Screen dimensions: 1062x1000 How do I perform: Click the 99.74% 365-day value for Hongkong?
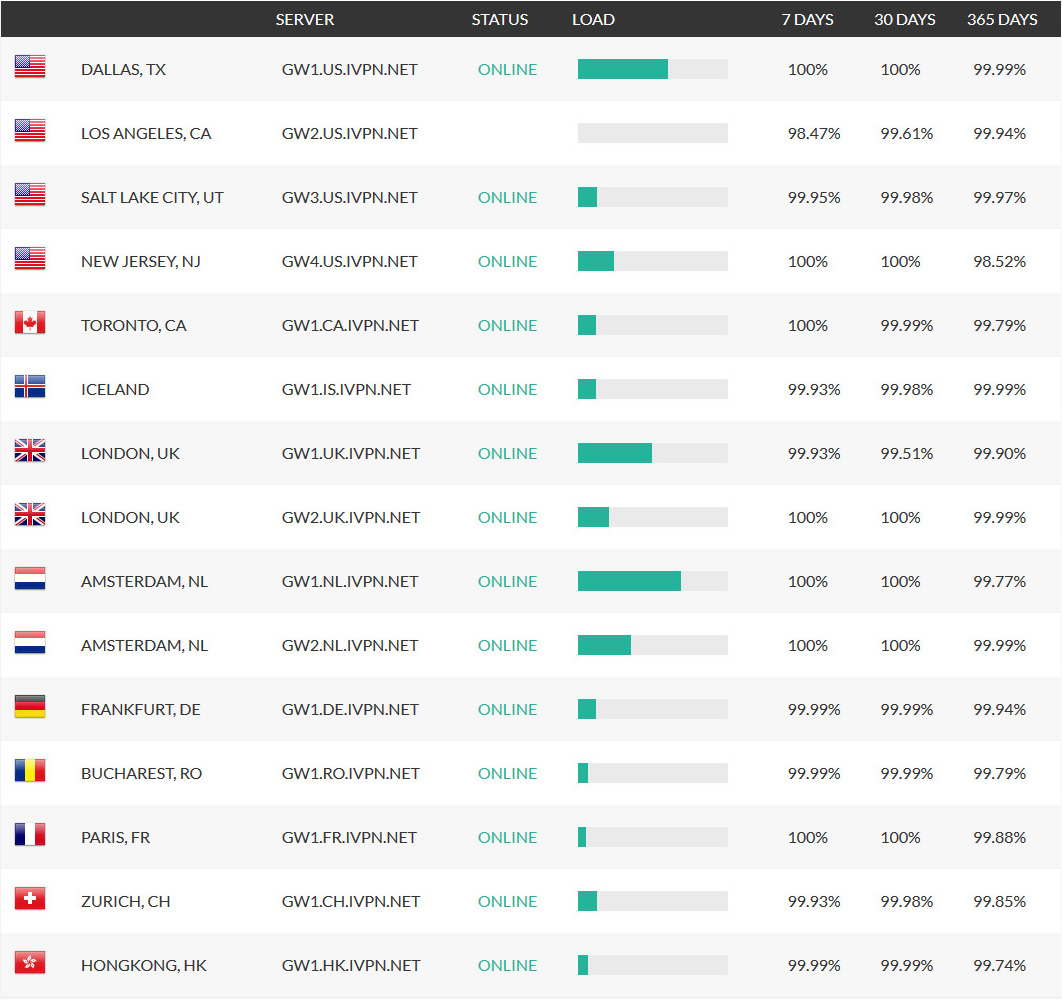1000,965
